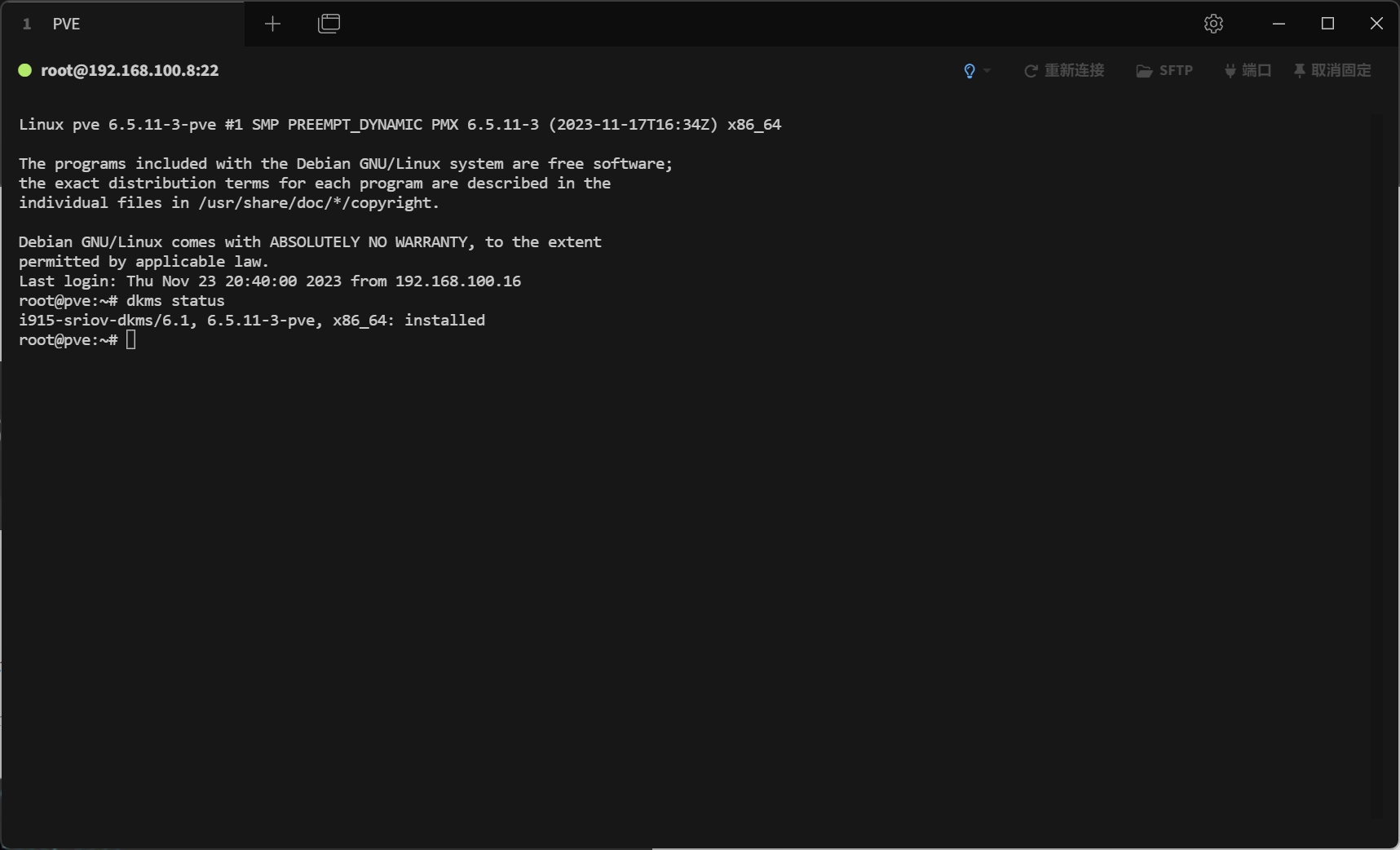
Task: Click the 'programs included with the Debian' line
Action: [346, 163]
